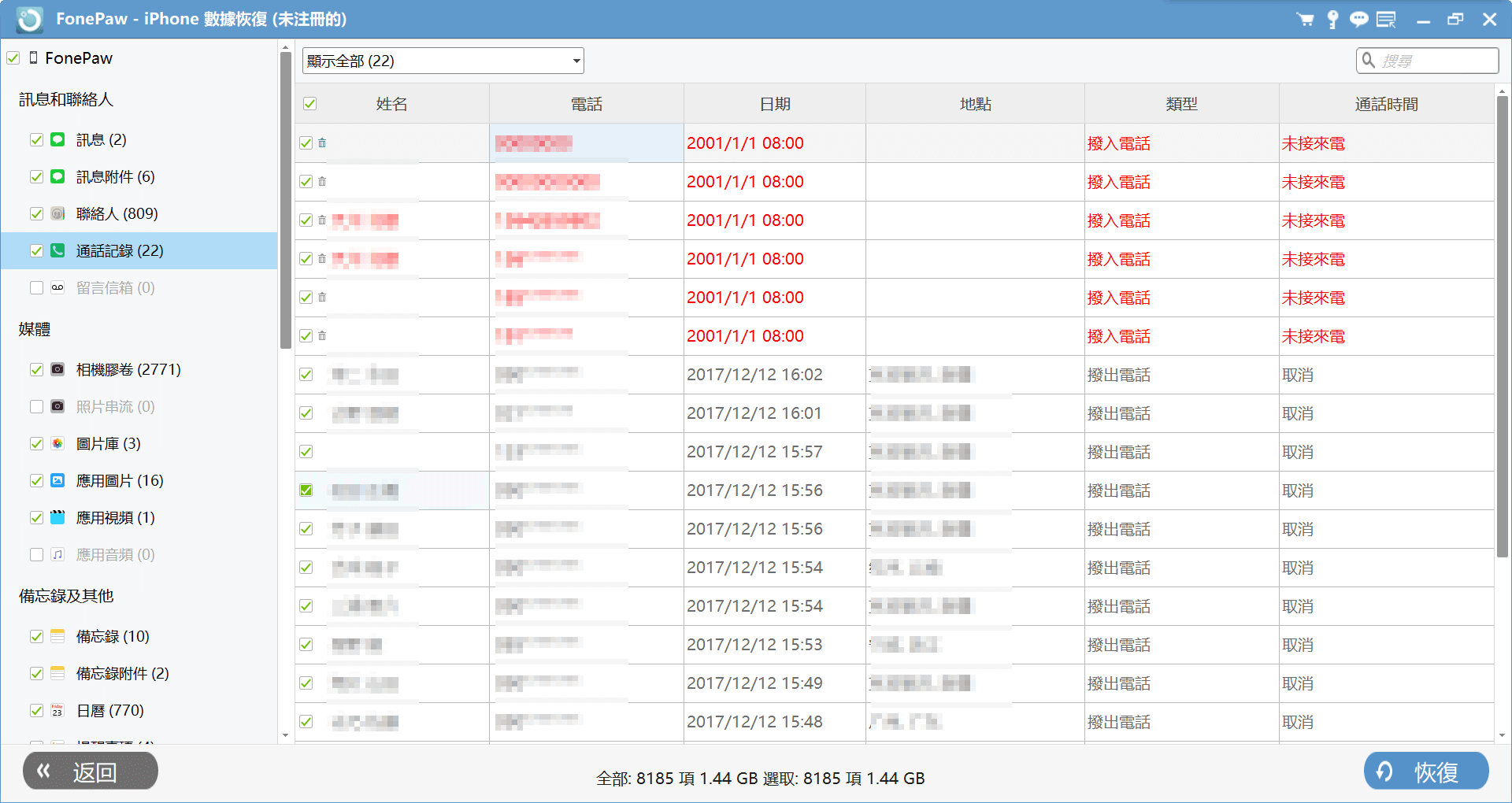Open the shopping cart purchase icon
This screenshot has width=1512, height=803.
point(1305,19)
